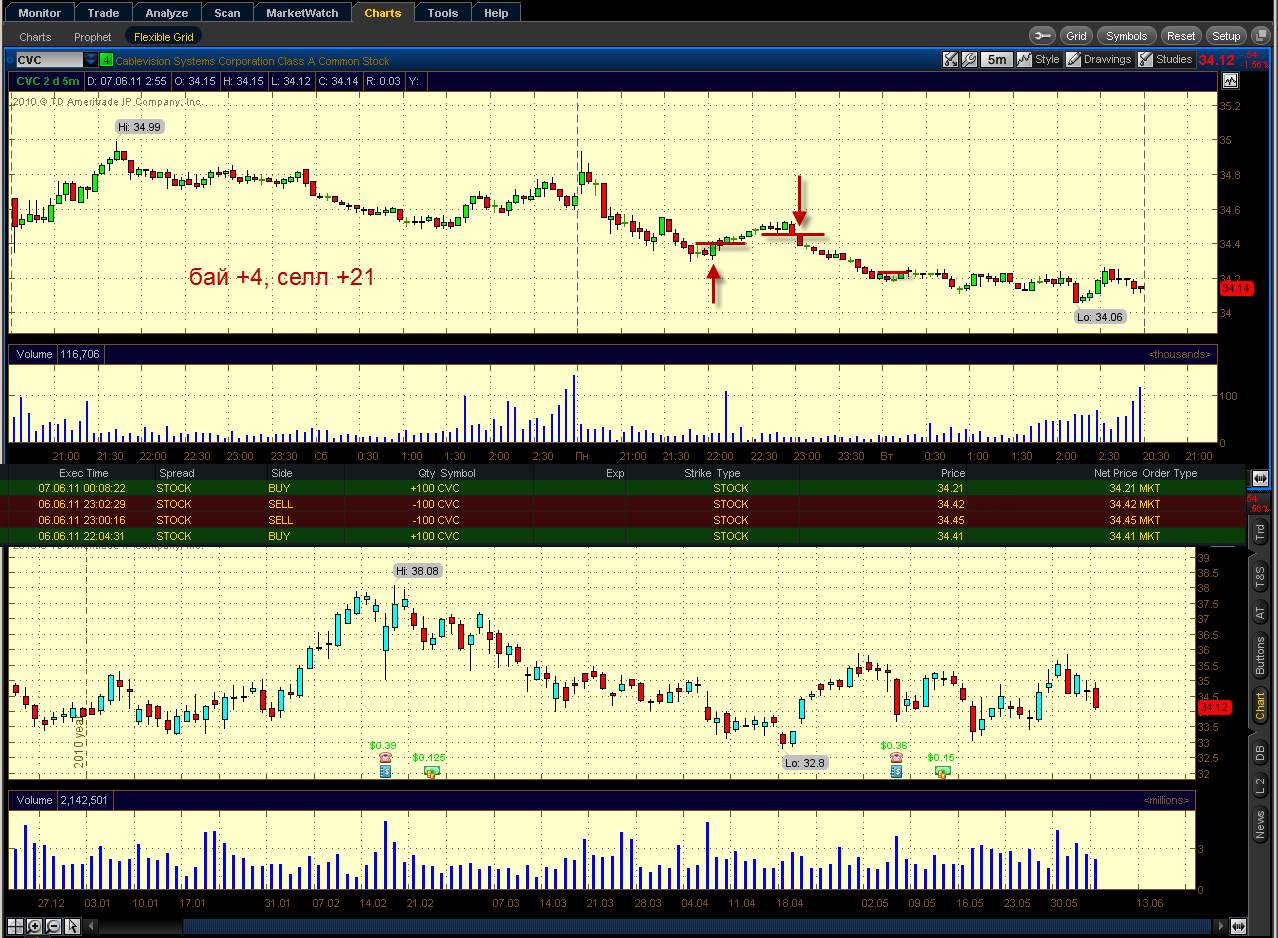This screenshot has width=1278, height=938.
Task: Select the Chart sidebar tab
Action: point(1260,706)
